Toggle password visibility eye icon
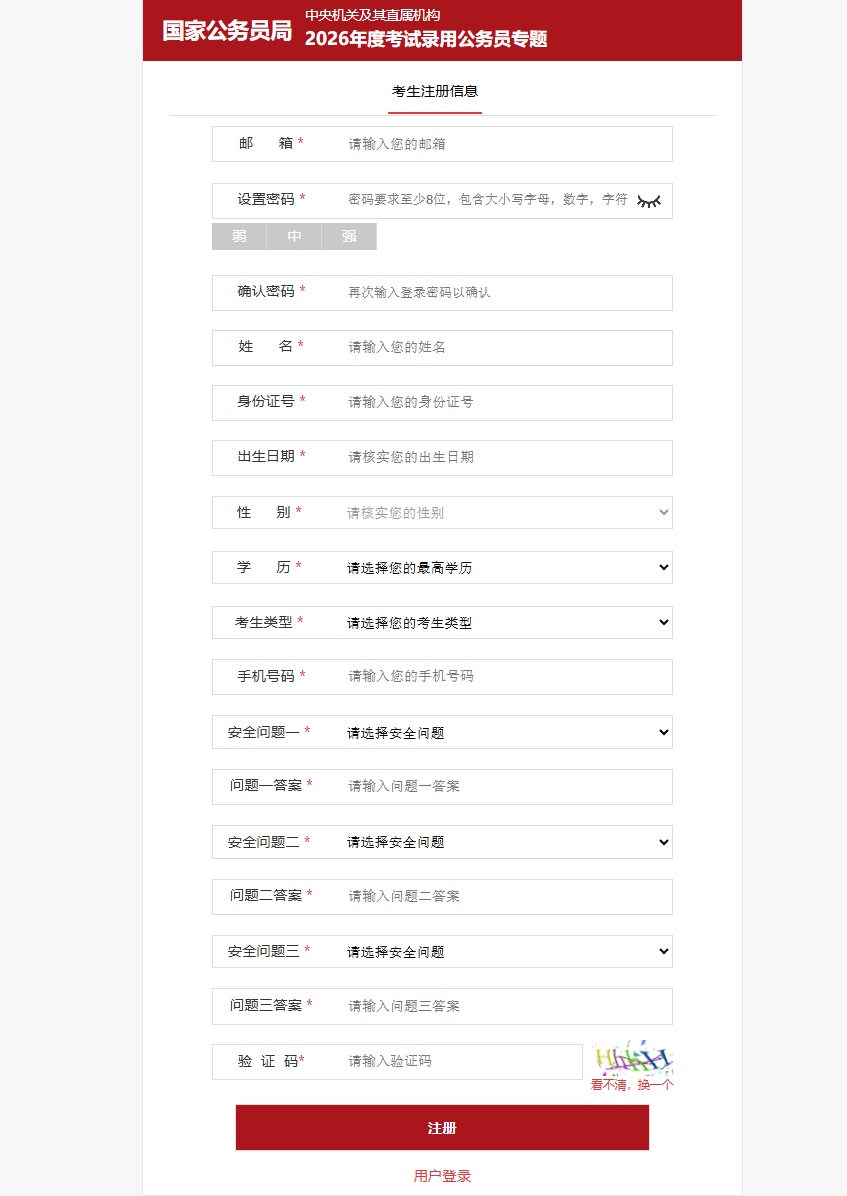 coord(649,201)
